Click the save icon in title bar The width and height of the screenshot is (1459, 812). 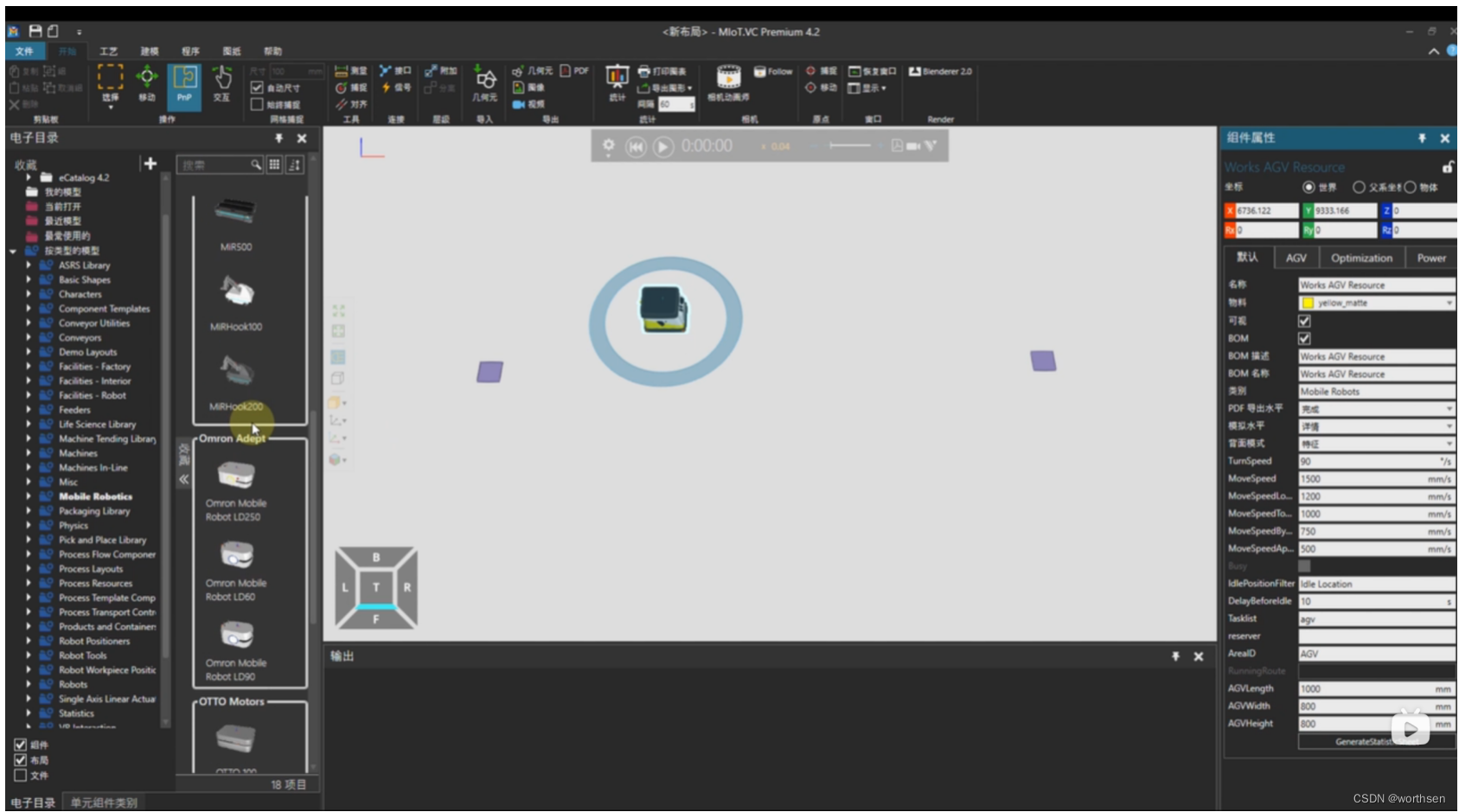[x=35, y=31]
